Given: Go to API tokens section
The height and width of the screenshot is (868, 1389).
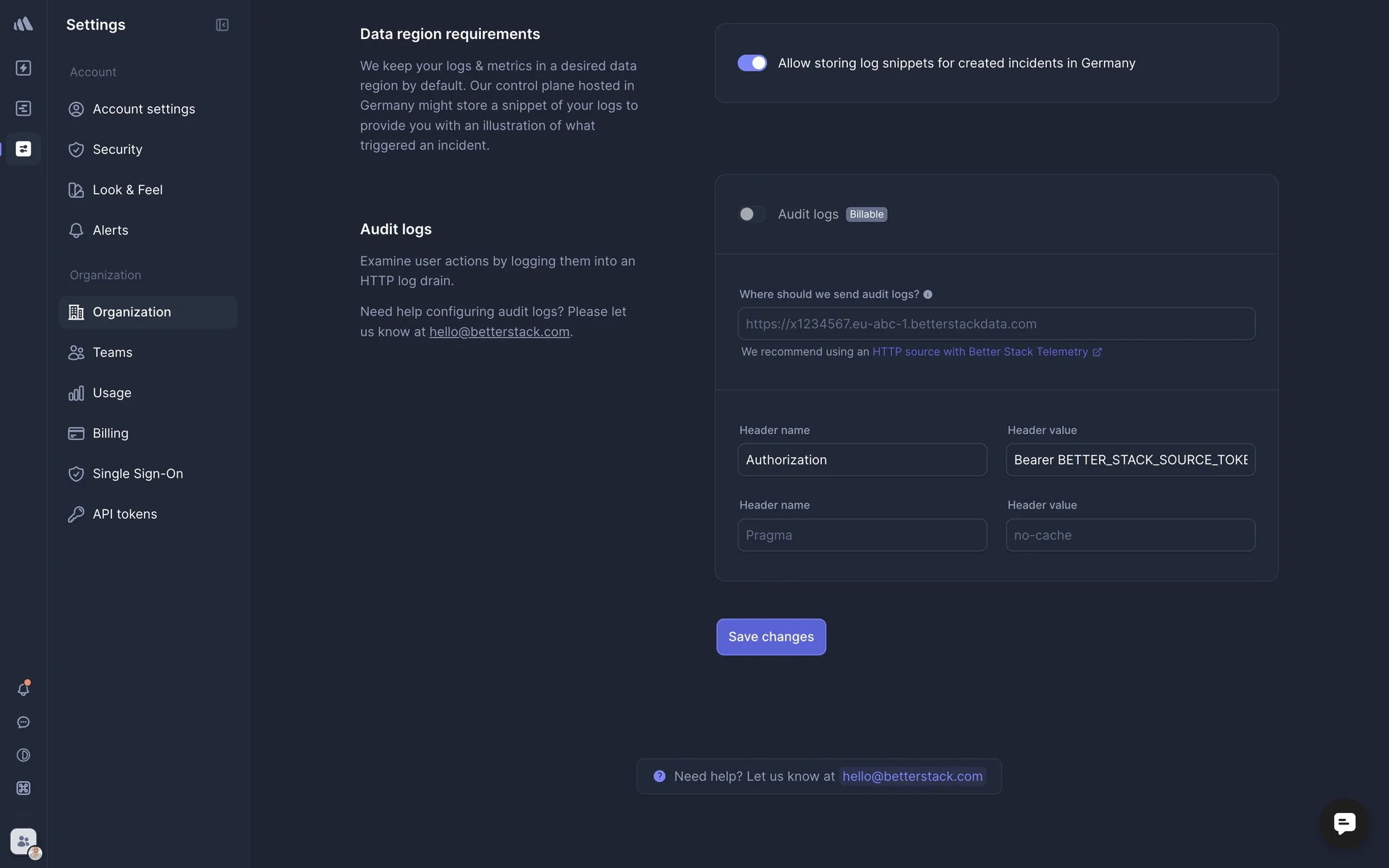Looking at the screenshot, I should [x=124, y=514].
